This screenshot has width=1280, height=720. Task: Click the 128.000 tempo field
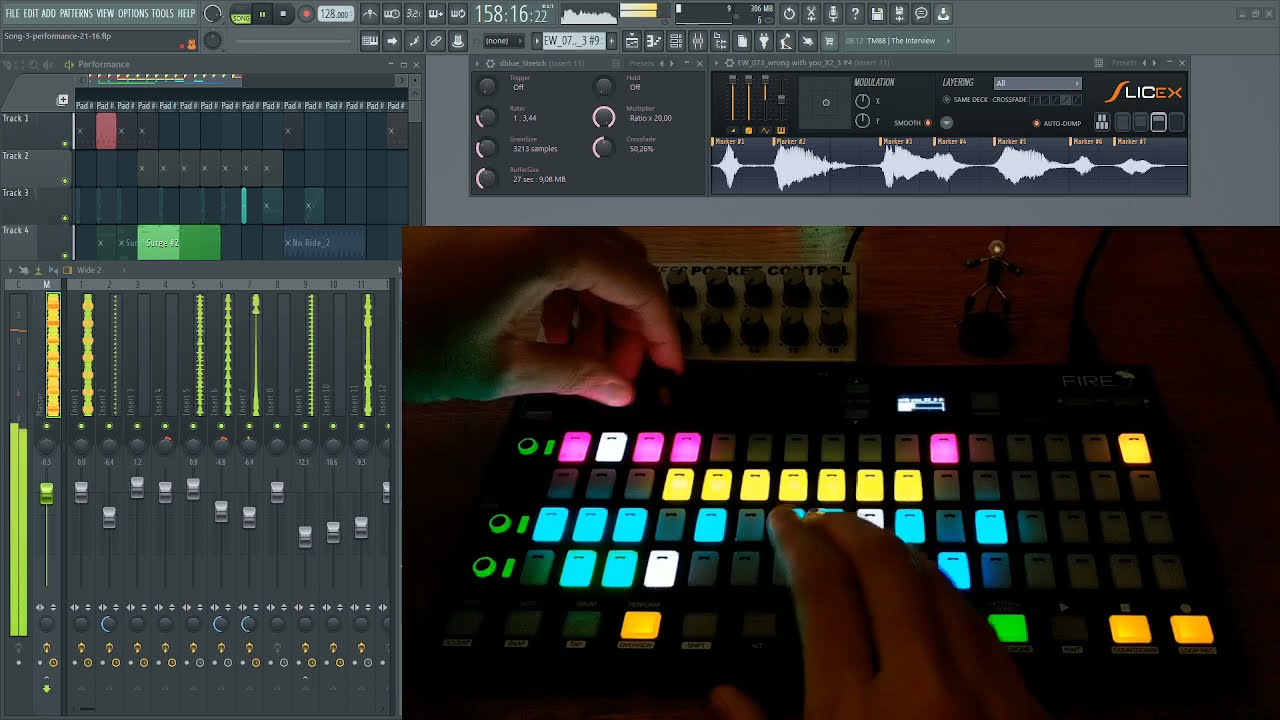pos(335,14)
